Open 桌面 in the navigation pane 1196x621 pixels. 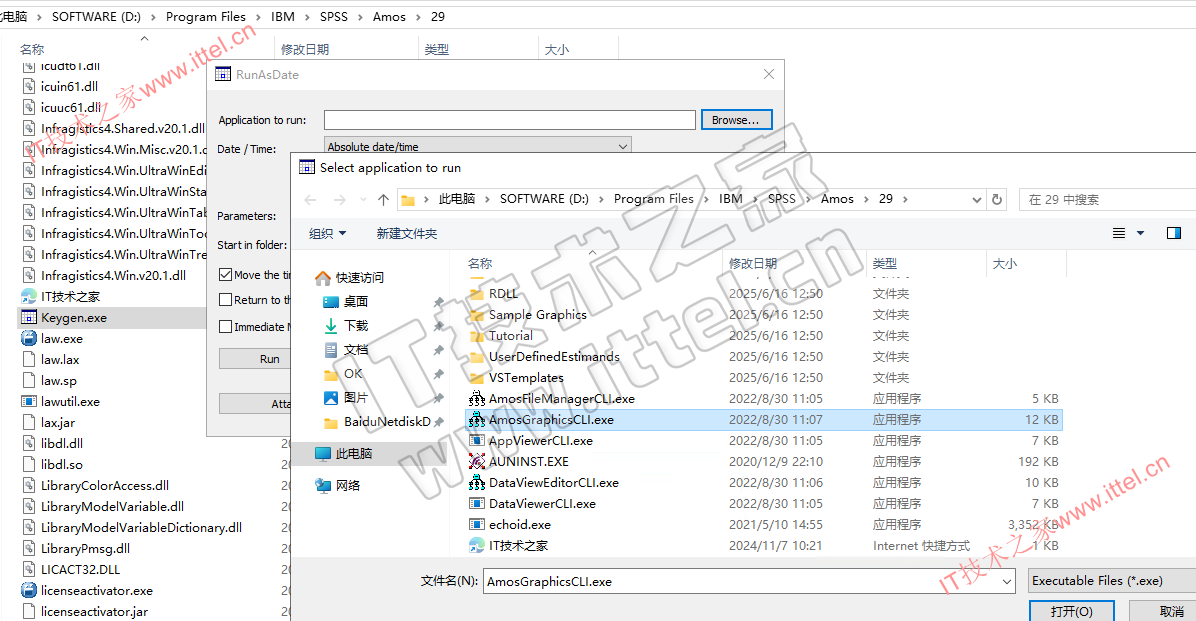pyautogui.click(x=355, y=301)
